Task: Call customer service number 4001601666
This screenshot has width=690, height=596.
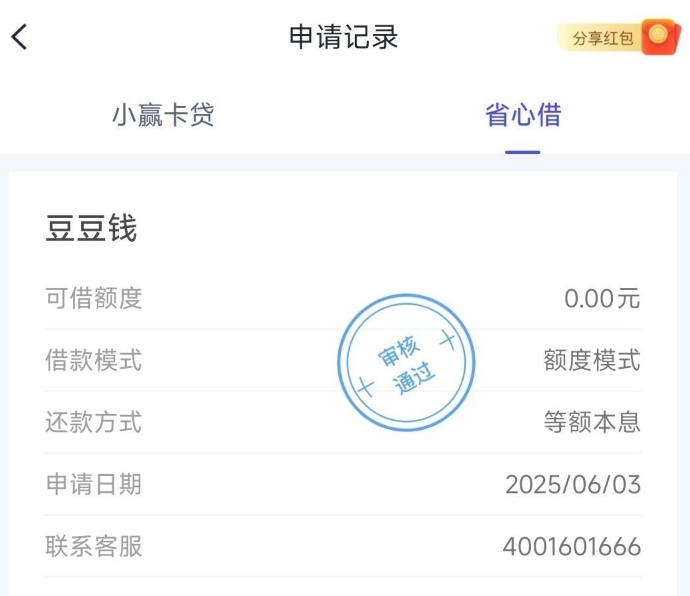Action: (x=572, y=546)
